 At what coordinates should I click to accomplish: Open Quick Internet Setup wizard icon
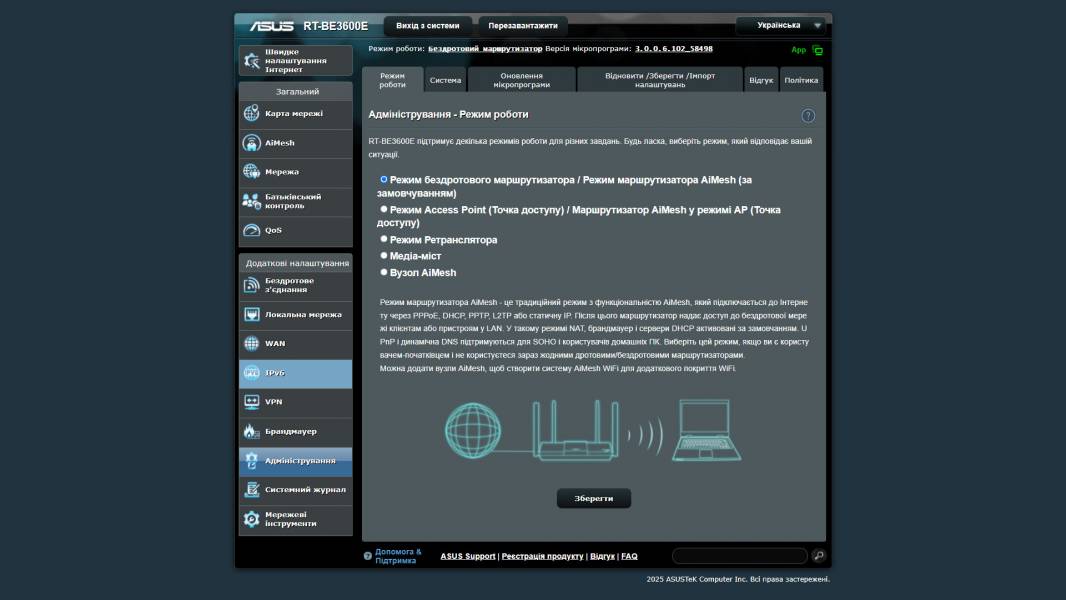tap(252, 60)
